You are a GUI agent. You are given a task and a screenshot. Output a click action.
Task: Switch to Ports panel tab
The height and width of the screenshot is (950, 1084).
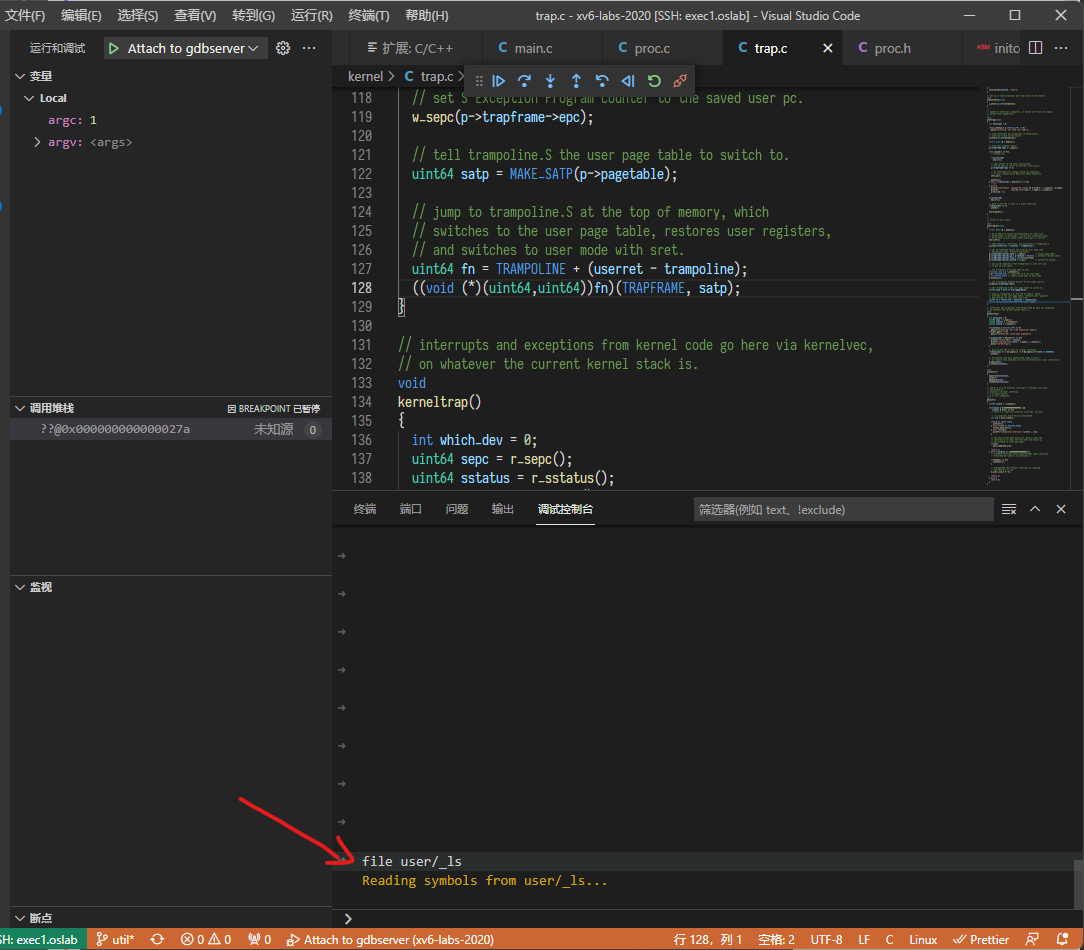(411, 510)
